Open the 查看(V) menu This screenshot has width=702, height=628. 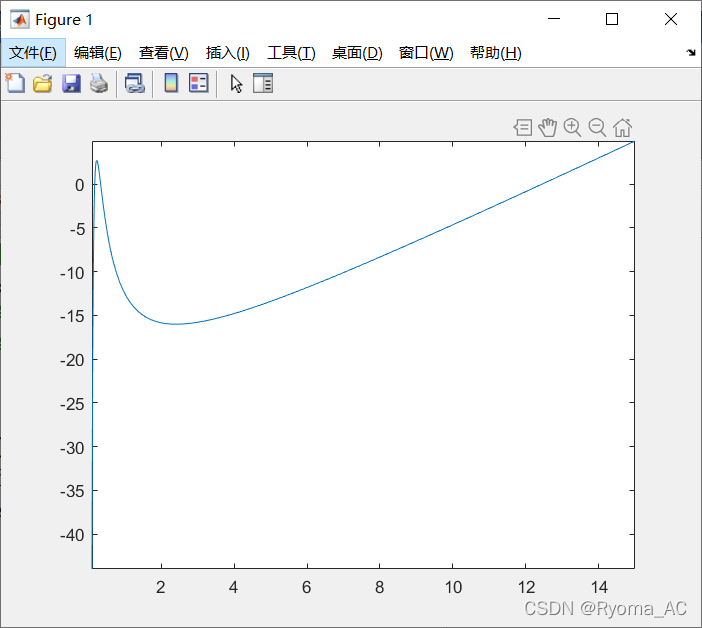point(163,53)
